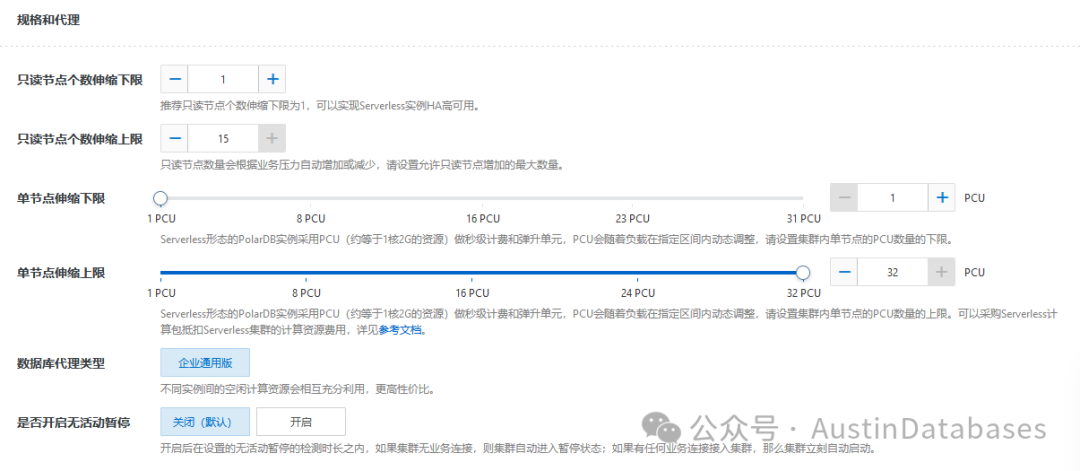Select 关闭（默认）for no-activity pause
The image size is (1080, 471).
point(205,421)
